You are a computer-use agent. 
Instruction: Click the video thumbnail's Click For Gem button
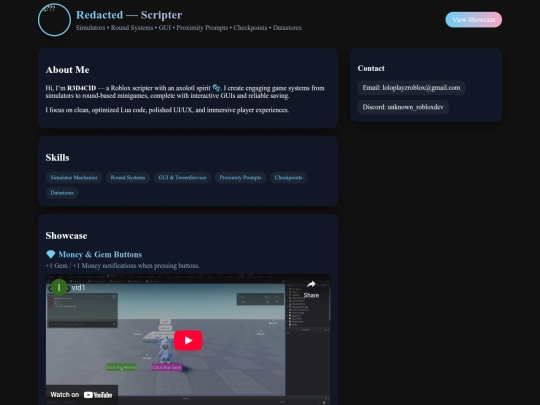coord(167,367)
